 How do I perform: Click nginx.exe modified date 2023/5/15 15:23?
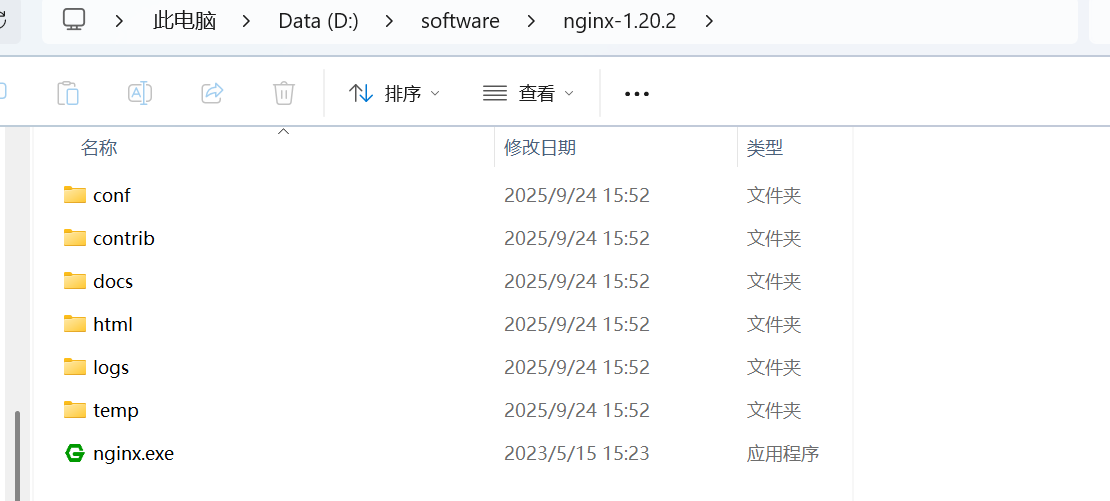pyautogui.click(x=577, y=454)
